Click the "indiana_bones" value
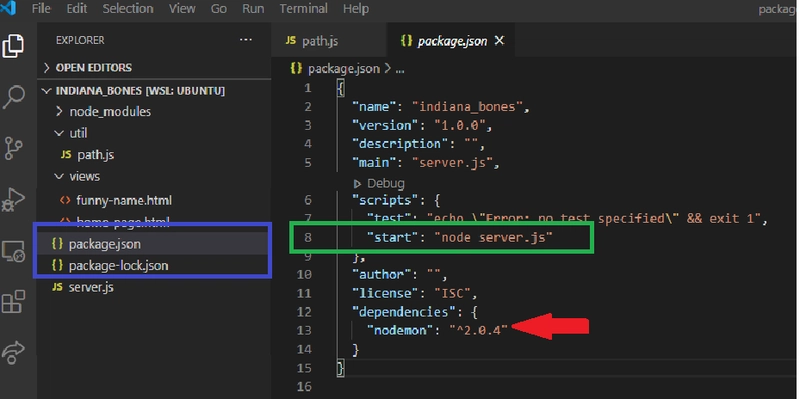The height and width of the screenshot is (399, 800). [467, 107]
